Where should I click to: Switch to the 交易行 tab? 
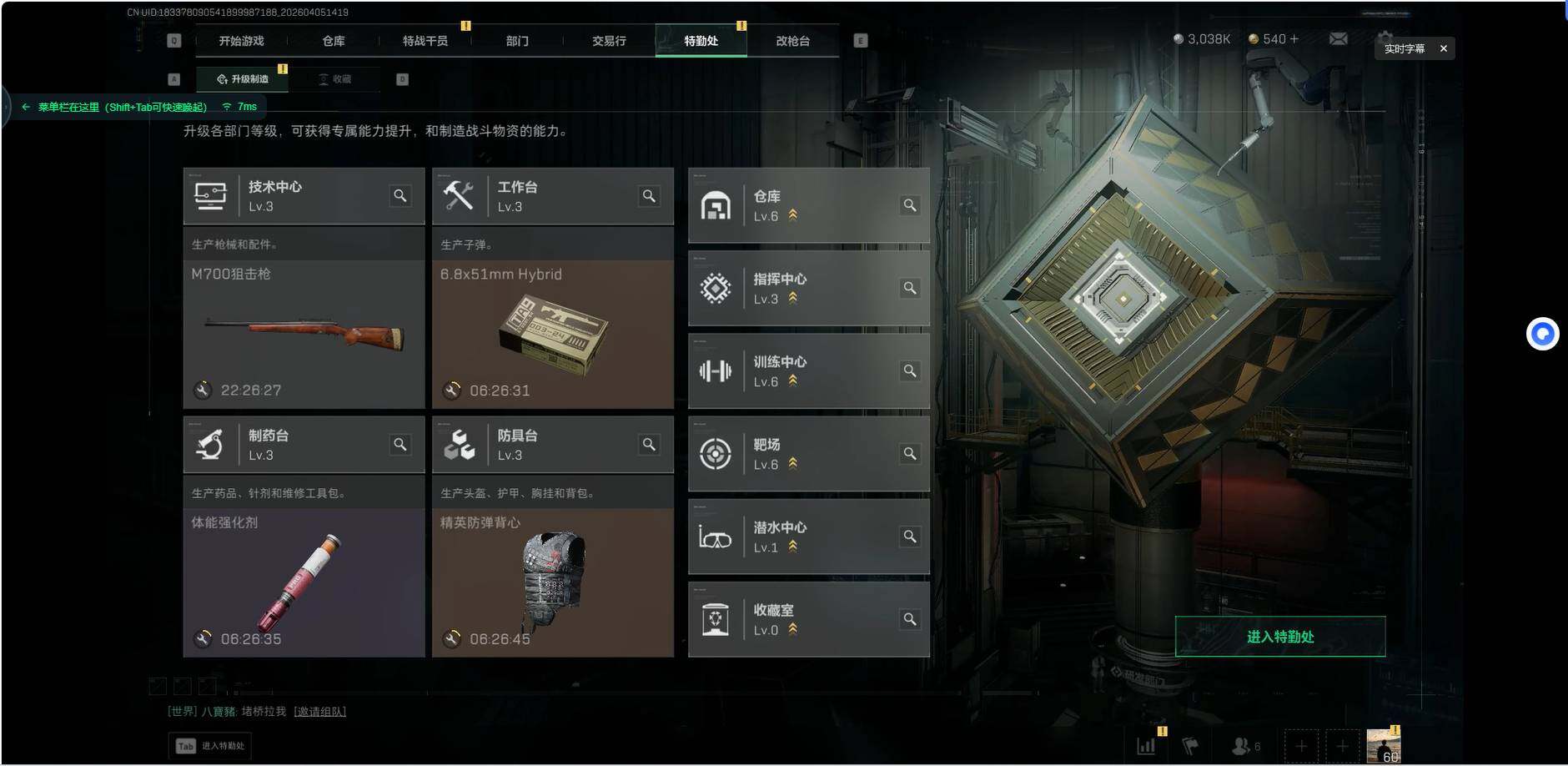coord(609,41)
